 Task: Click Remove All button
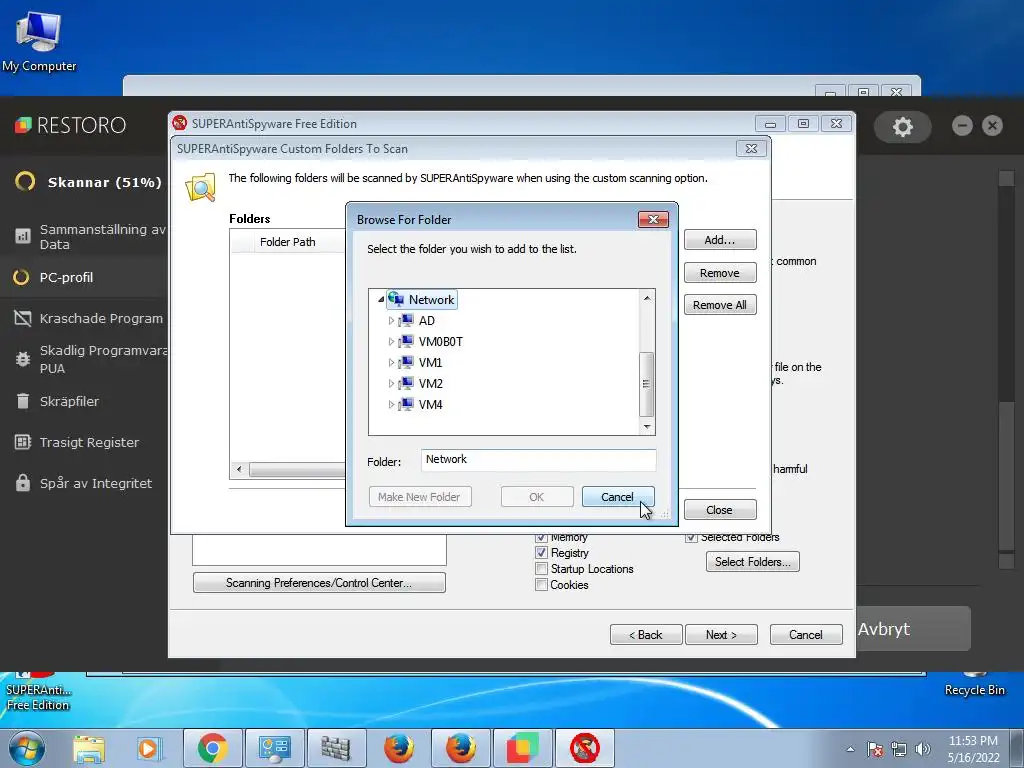tap(720, 305)
